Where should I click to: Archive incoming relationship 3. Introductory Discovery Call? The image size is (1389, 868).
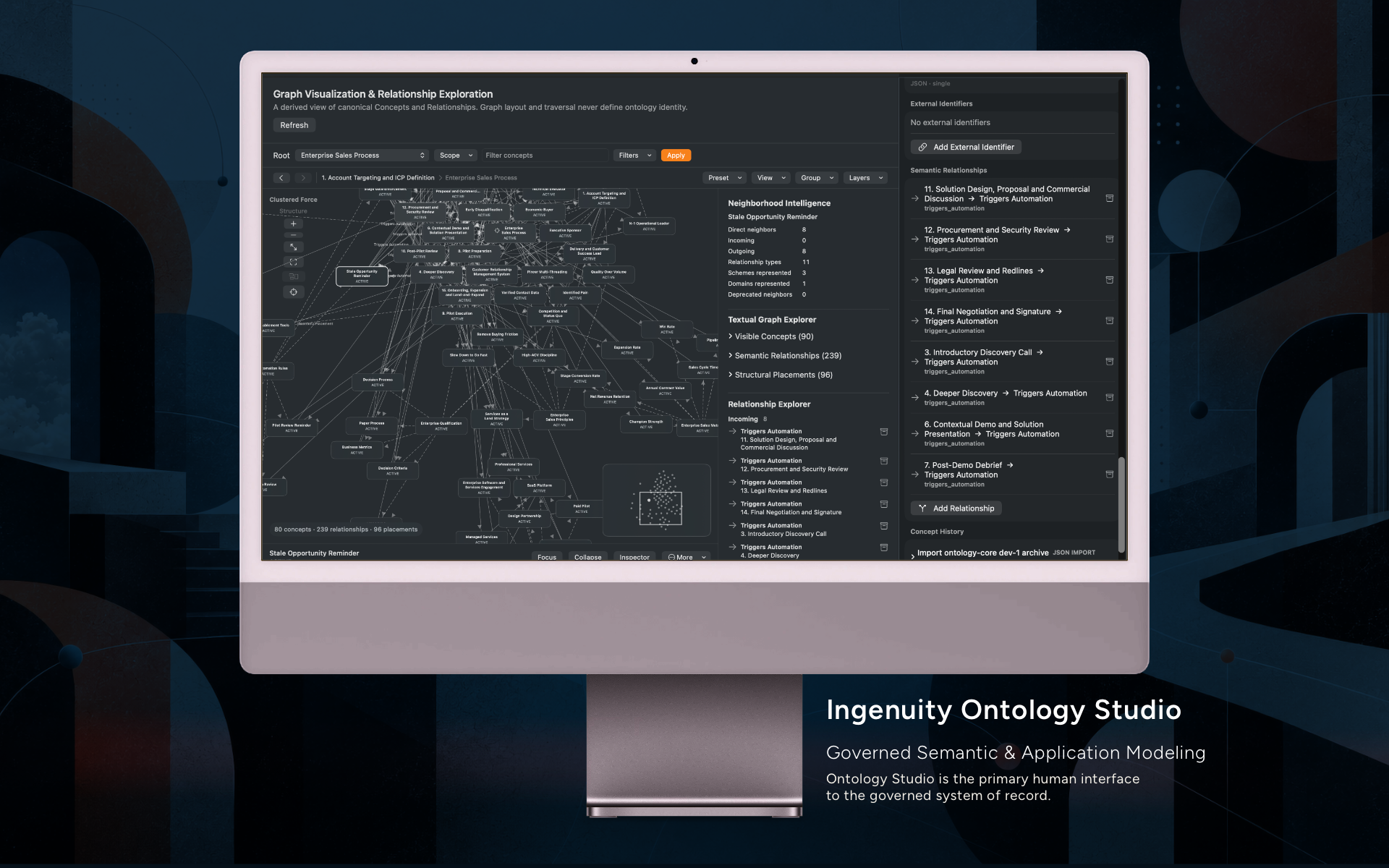click(883, 526)
